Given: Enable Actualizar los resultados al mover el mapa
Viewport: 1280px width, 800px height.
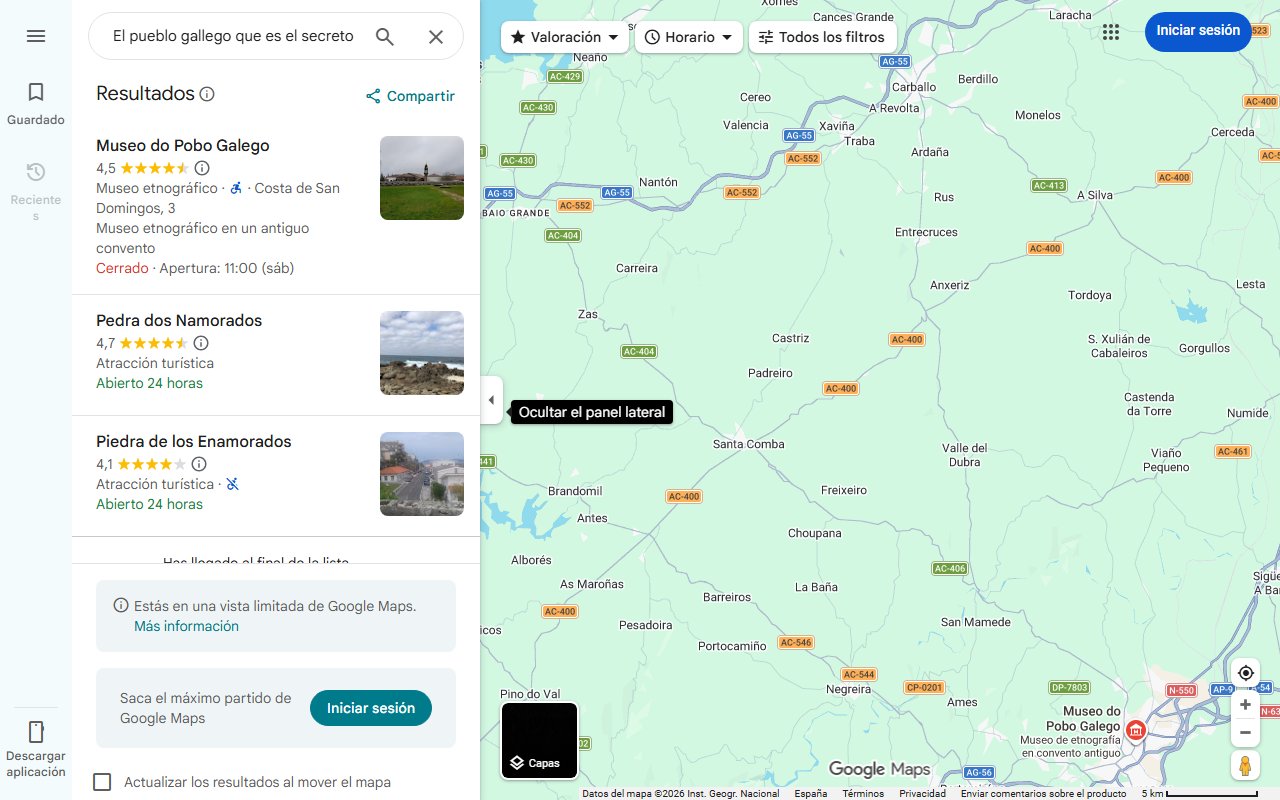Looking at the screenshot, I should (102, 782).
